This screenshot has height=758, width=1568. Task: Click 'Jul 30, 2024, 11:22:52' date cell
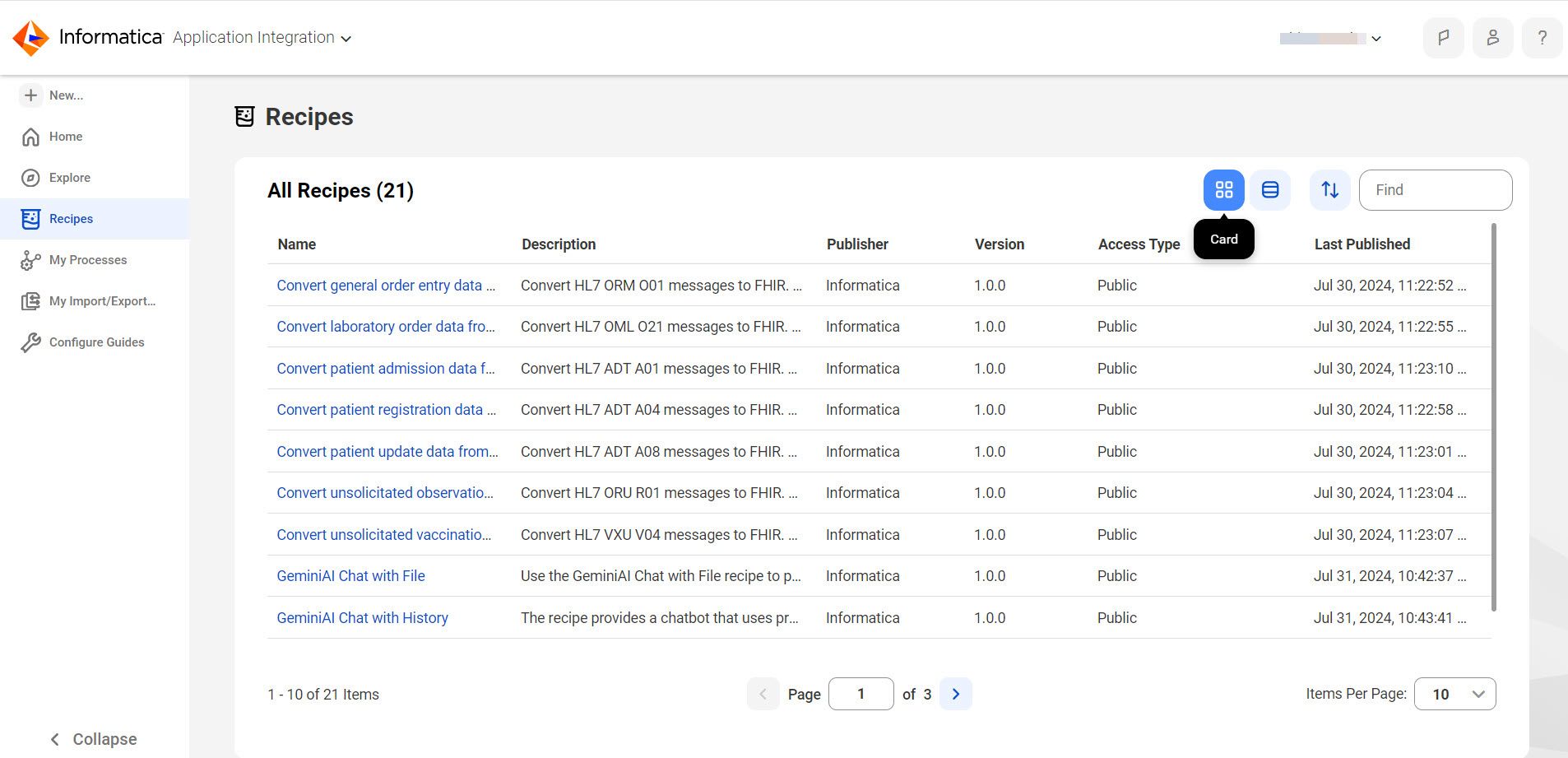(1389, 286)
